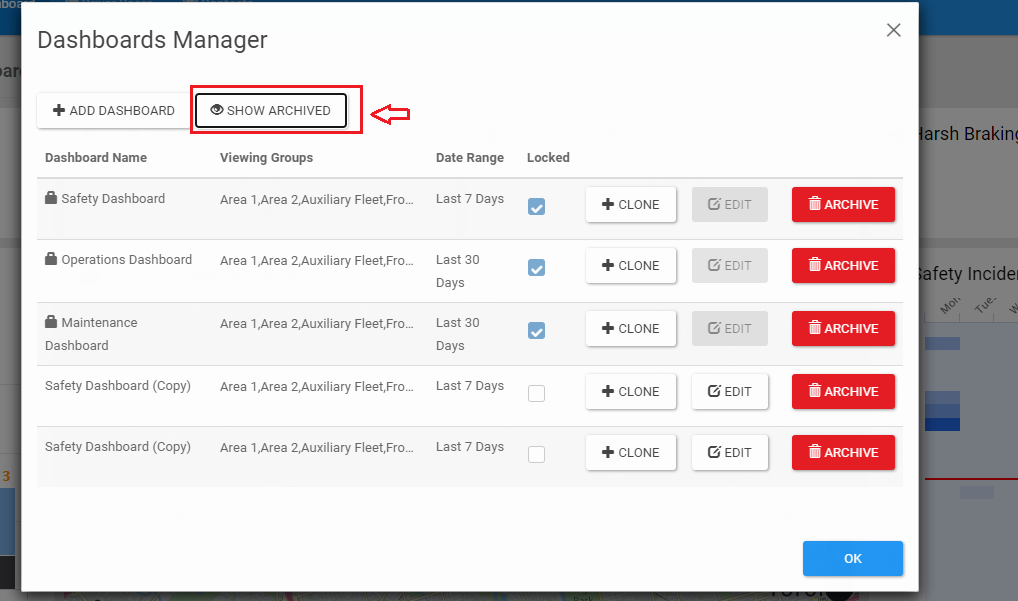Click the Dashboards Manager title
The image size is (1018, 601).
(x=152, y=40)
